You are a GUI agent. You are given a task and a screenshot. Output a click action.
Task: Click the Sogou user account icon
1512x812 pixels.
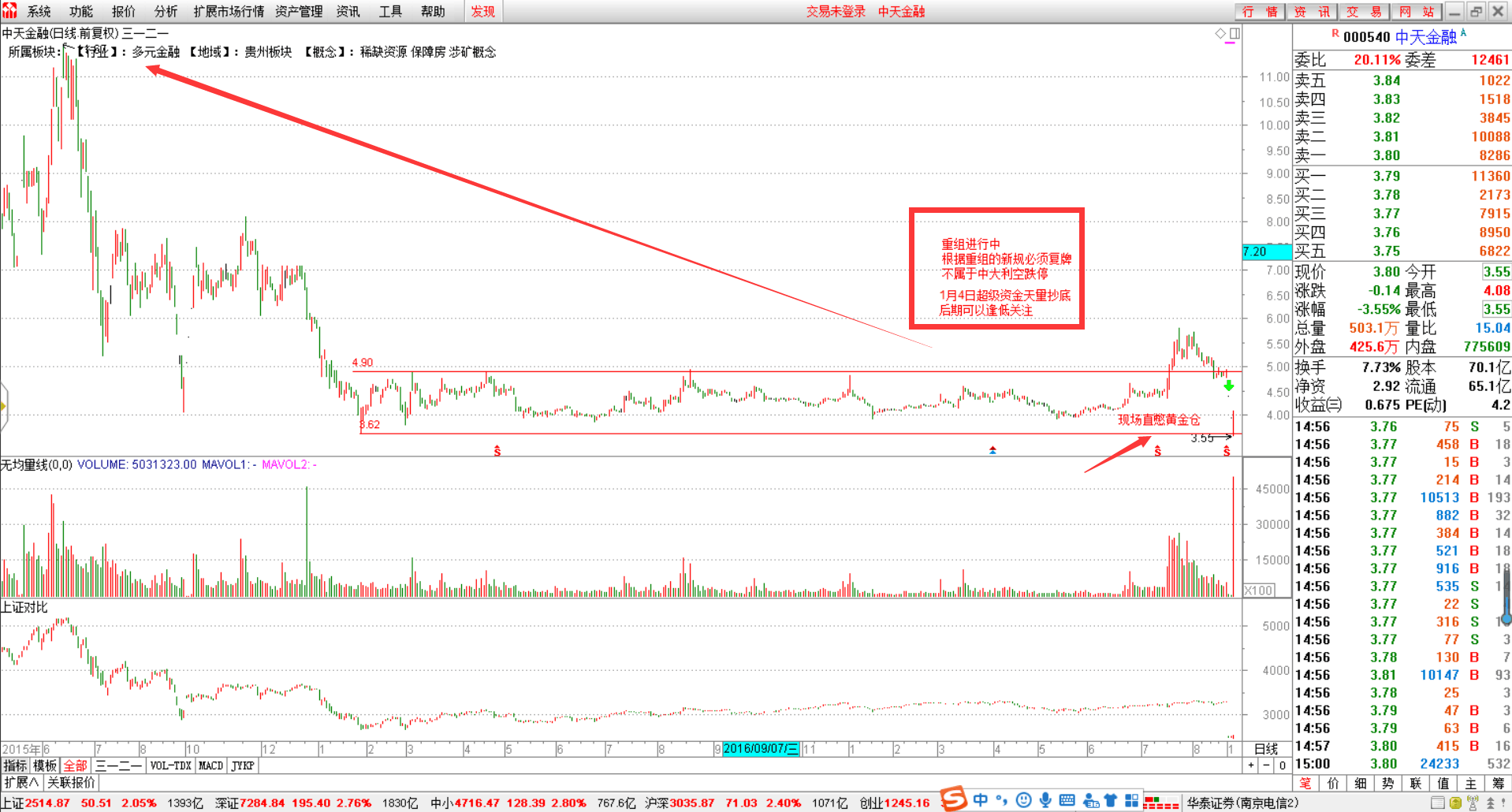(x=1091, y=801)
